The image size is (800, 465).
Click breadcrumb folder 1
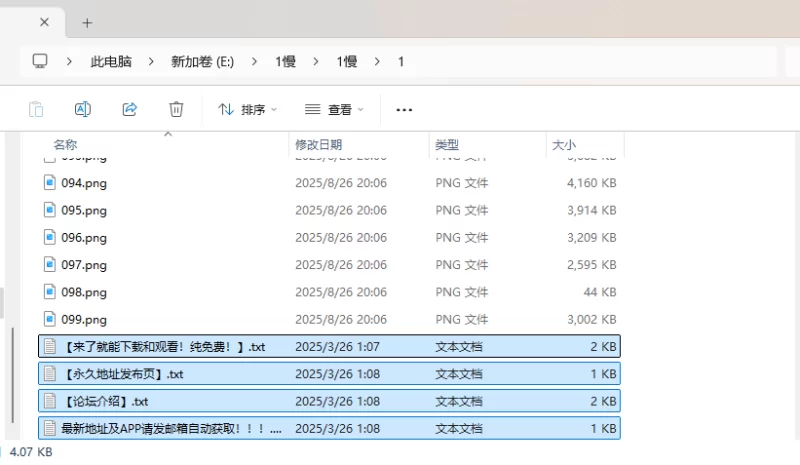[x=401, y=62]
